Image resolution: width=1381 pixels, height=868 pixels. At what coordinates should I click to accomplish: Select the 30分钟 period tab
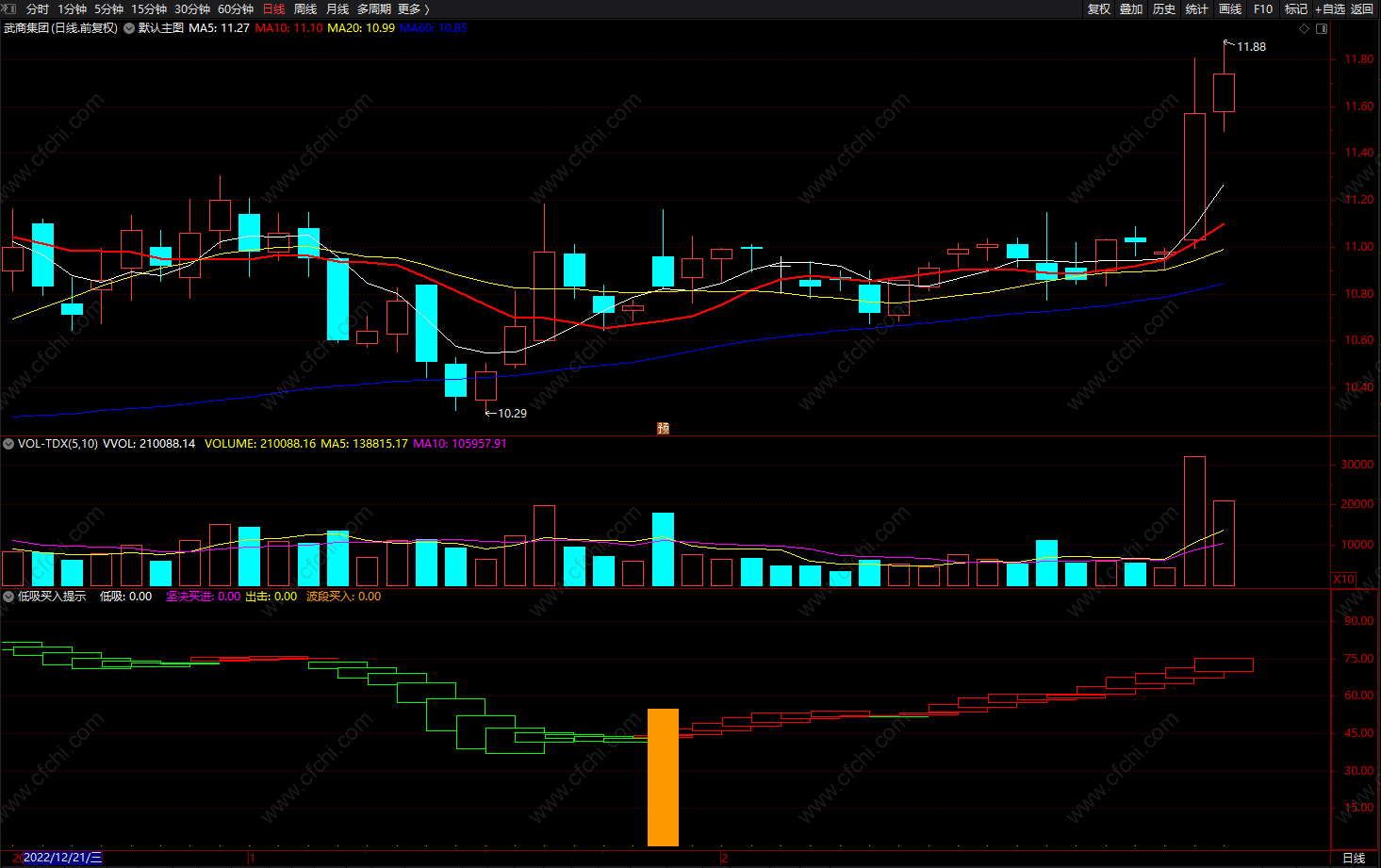point(192,8)
